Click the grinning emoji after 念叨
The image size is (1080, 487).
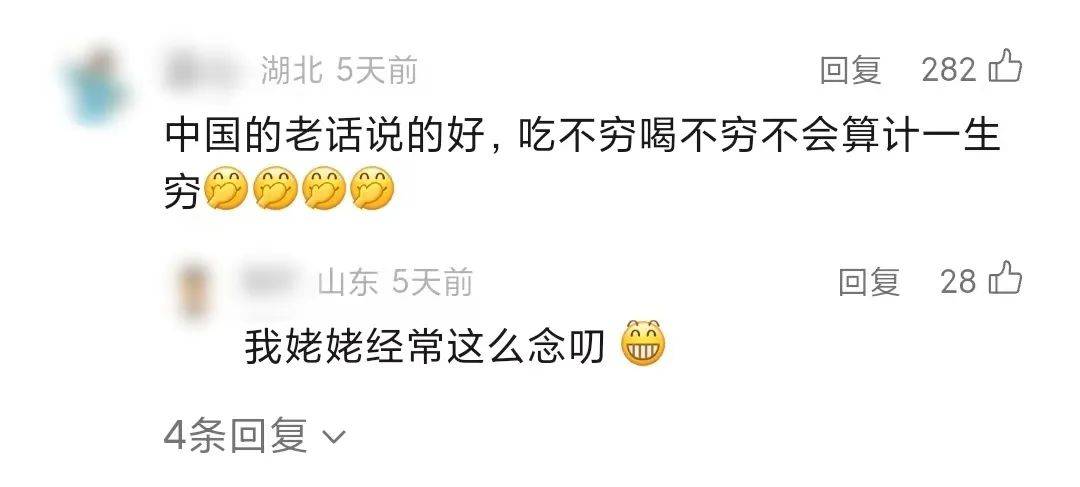pos(644,343)
